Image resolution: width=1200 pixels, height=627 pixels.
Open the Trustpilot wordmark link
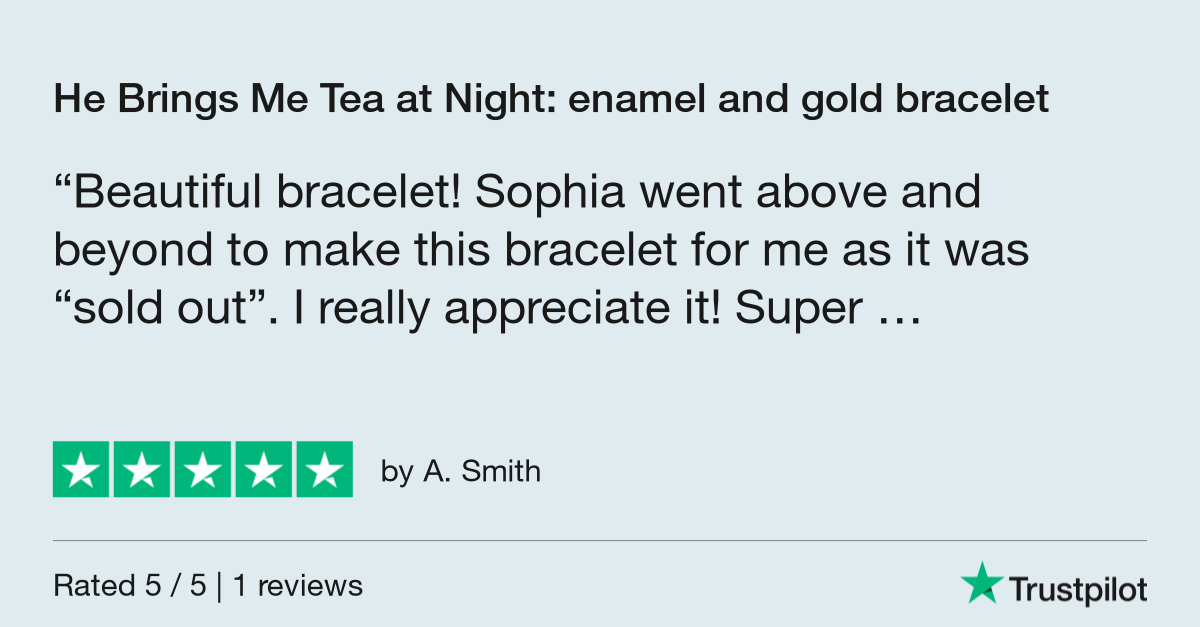pos(1078,590)
